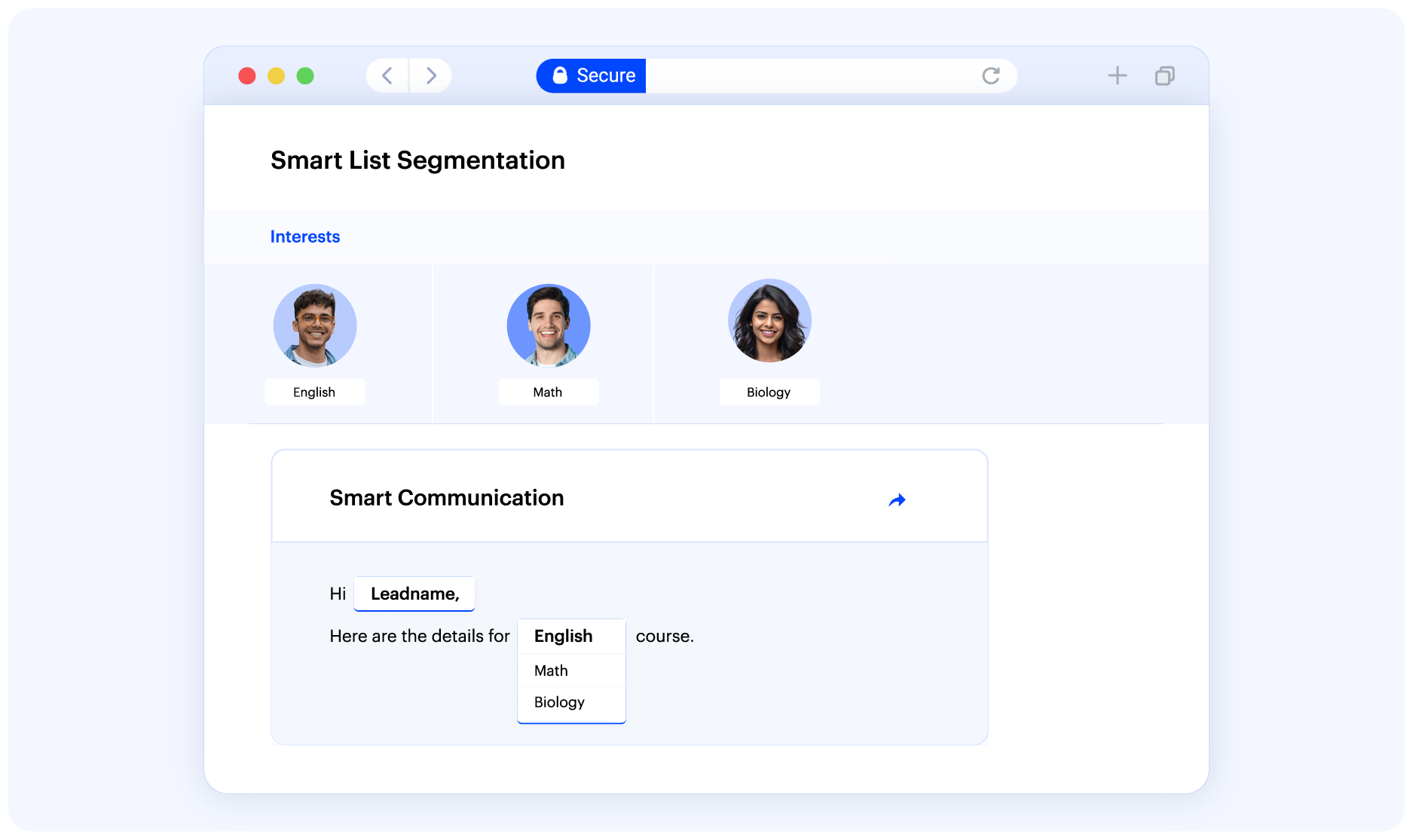
Task: Click the Smart Communication title
Action: [447, 498]
